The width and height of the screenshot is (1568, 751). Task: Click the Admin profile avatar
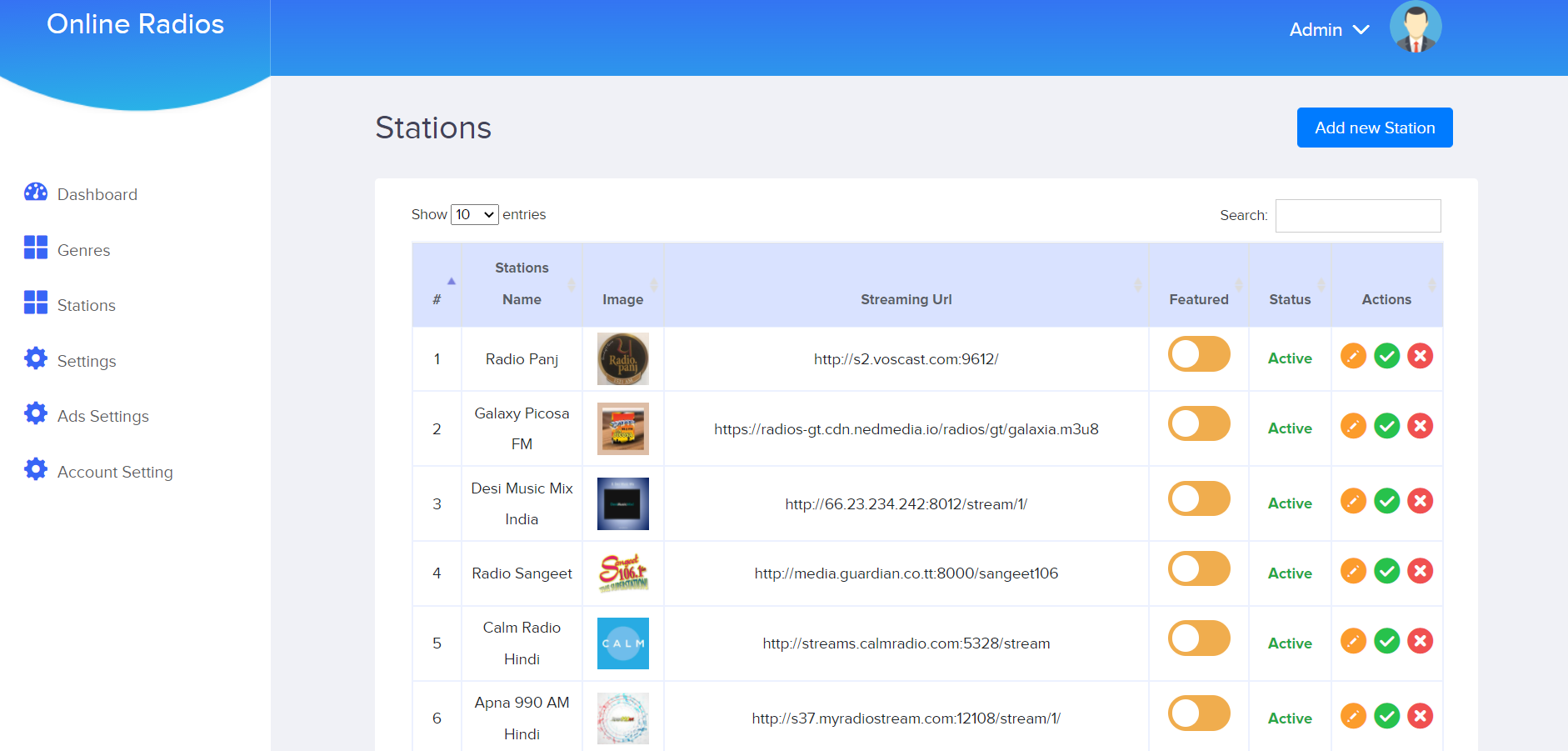pyautogui.click(x=1416, y=28)
